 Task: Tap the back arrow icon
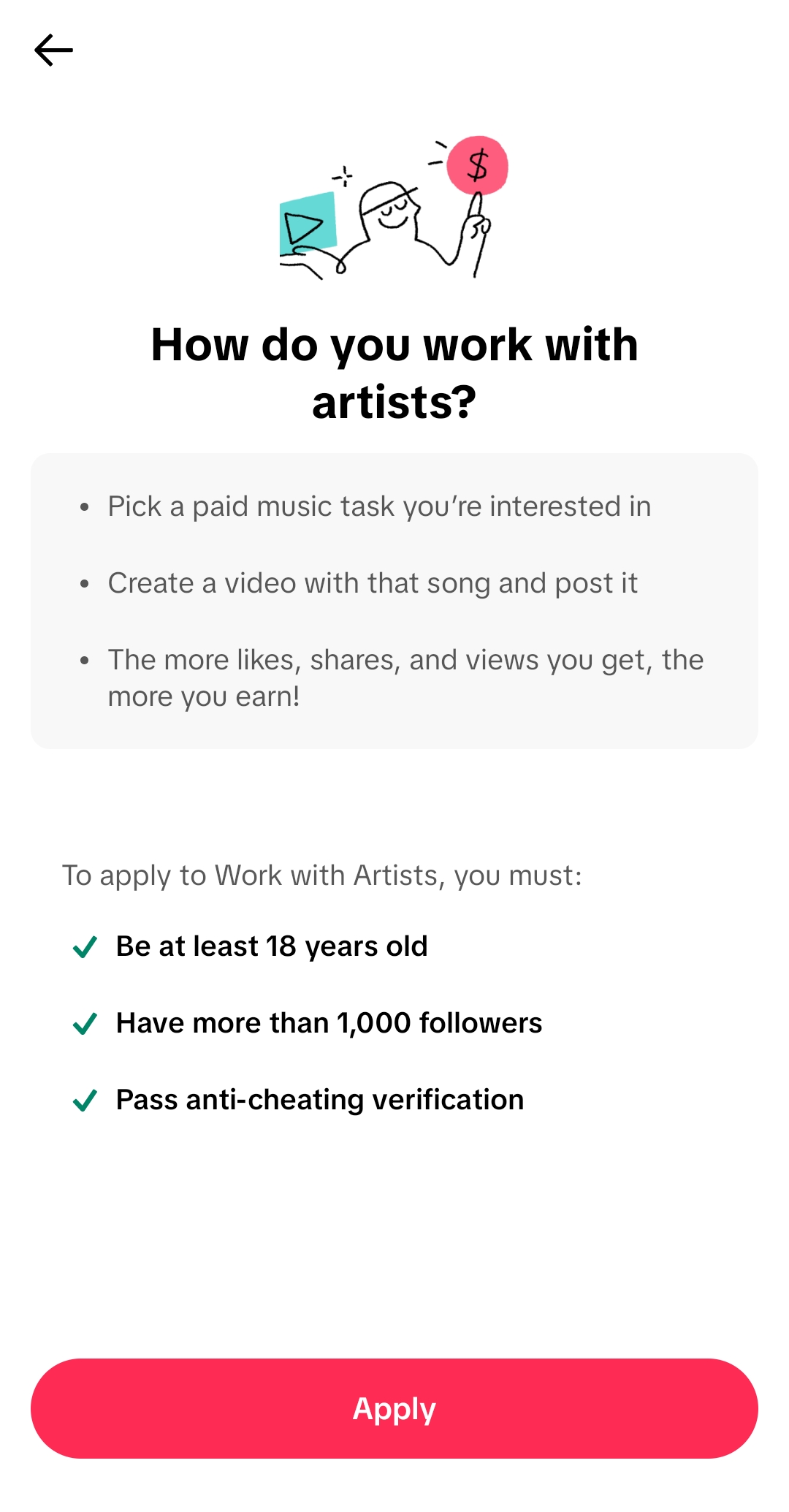point(53,50)
